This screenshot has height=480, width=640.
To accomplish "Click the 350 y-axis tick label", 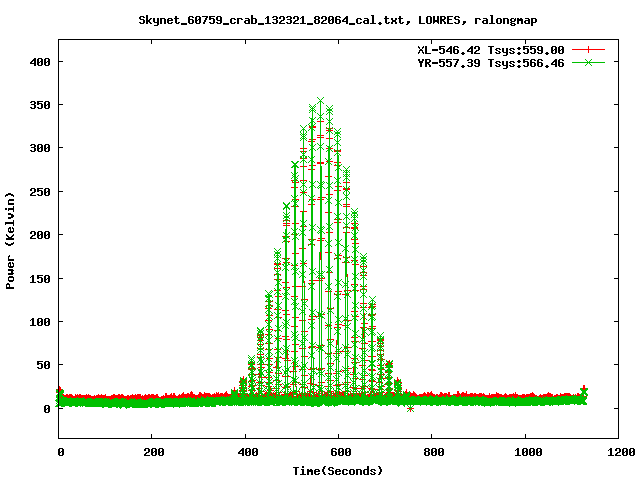I will [x=40, y=105].
